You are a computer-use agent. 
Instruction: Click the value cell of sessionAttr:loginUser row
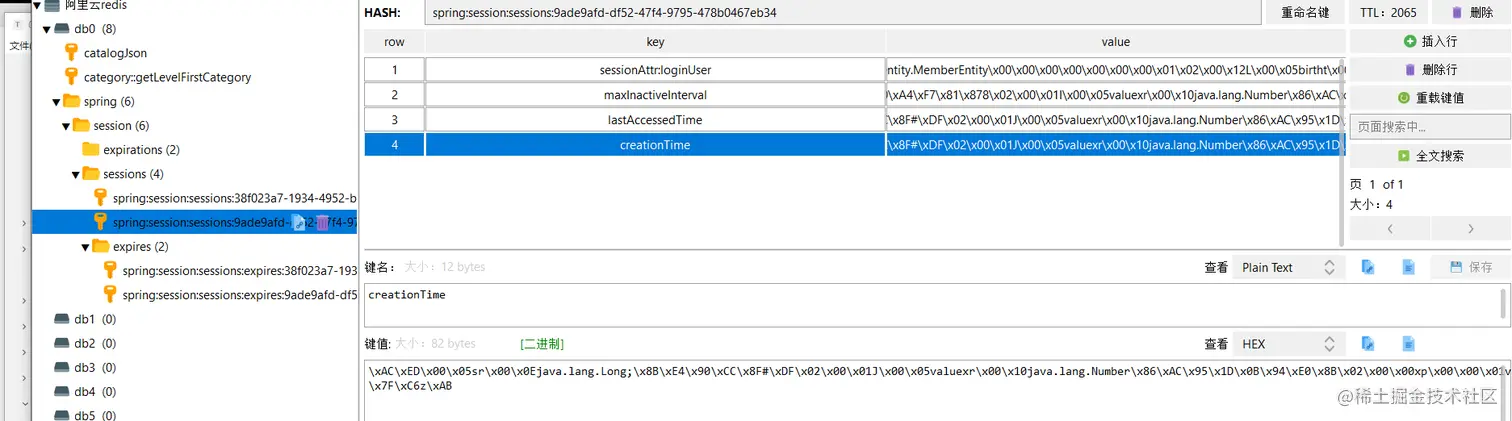click(1115, 70)
